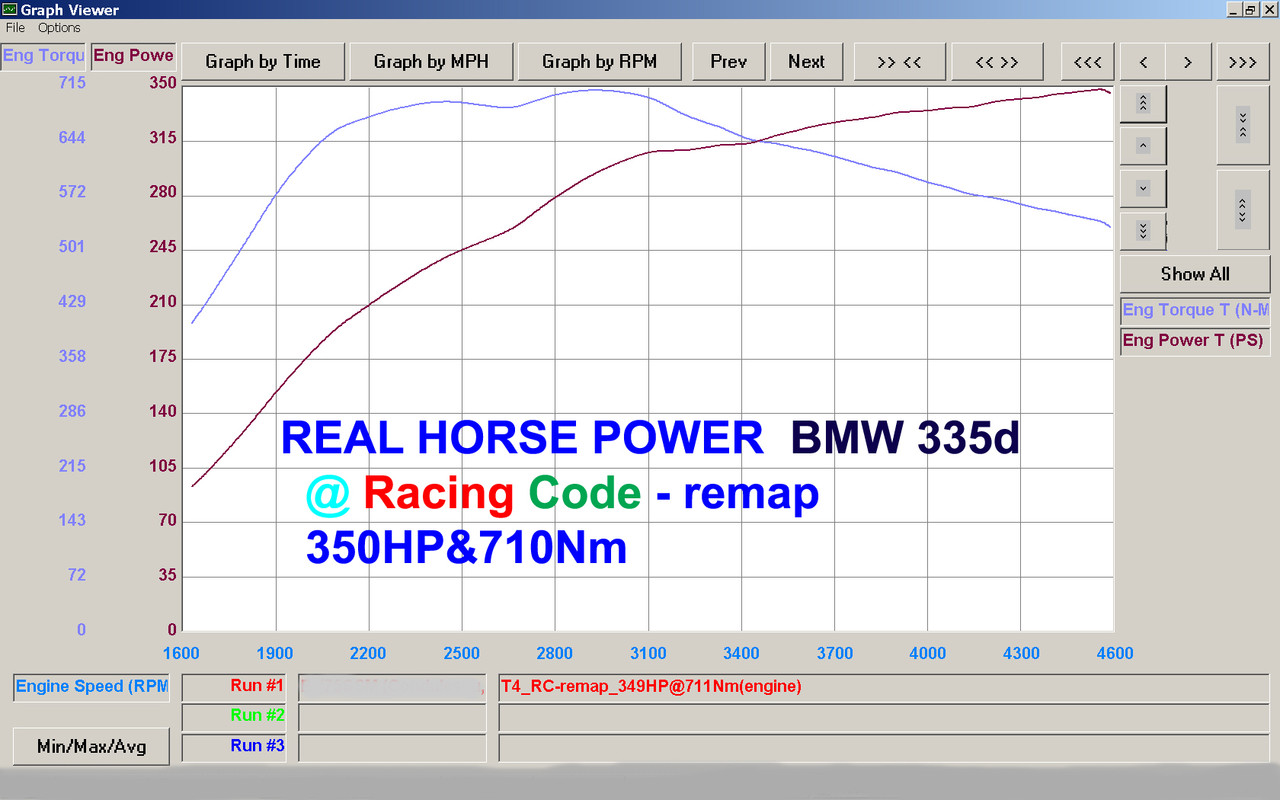The height and width of the screenshot is (800, 1280).
Task: Click the small single up-chevron button
Action: pyautogui.click(x=1143, y=146)
